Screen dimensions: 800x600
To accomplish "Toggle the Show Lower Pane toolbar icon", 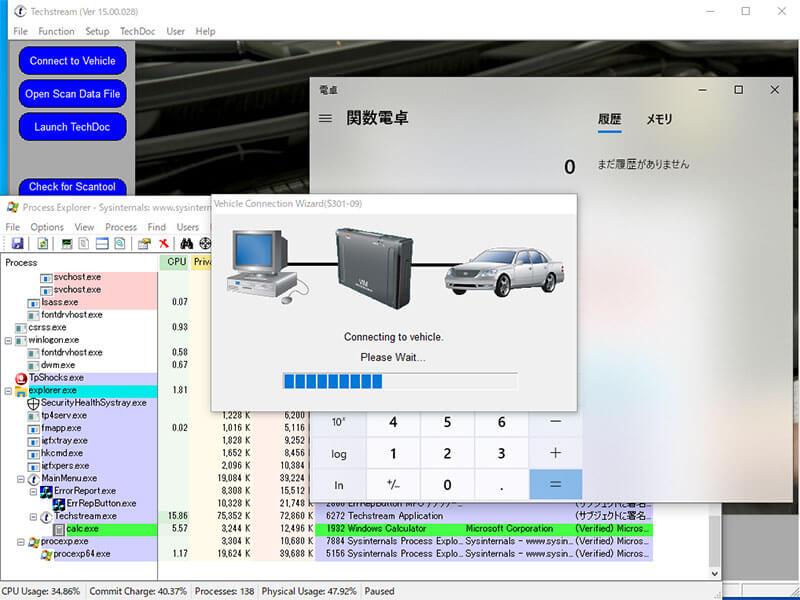I will 102,243.
